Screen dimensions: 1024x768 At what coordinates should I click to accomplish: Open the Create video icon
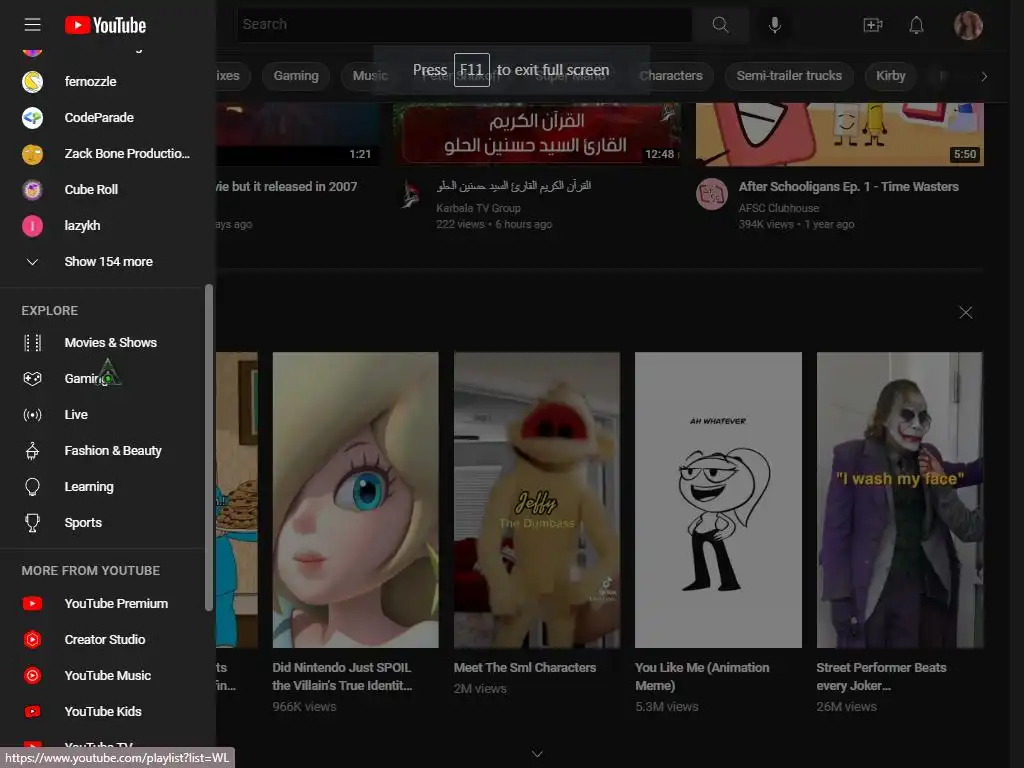tap(872, 25)
